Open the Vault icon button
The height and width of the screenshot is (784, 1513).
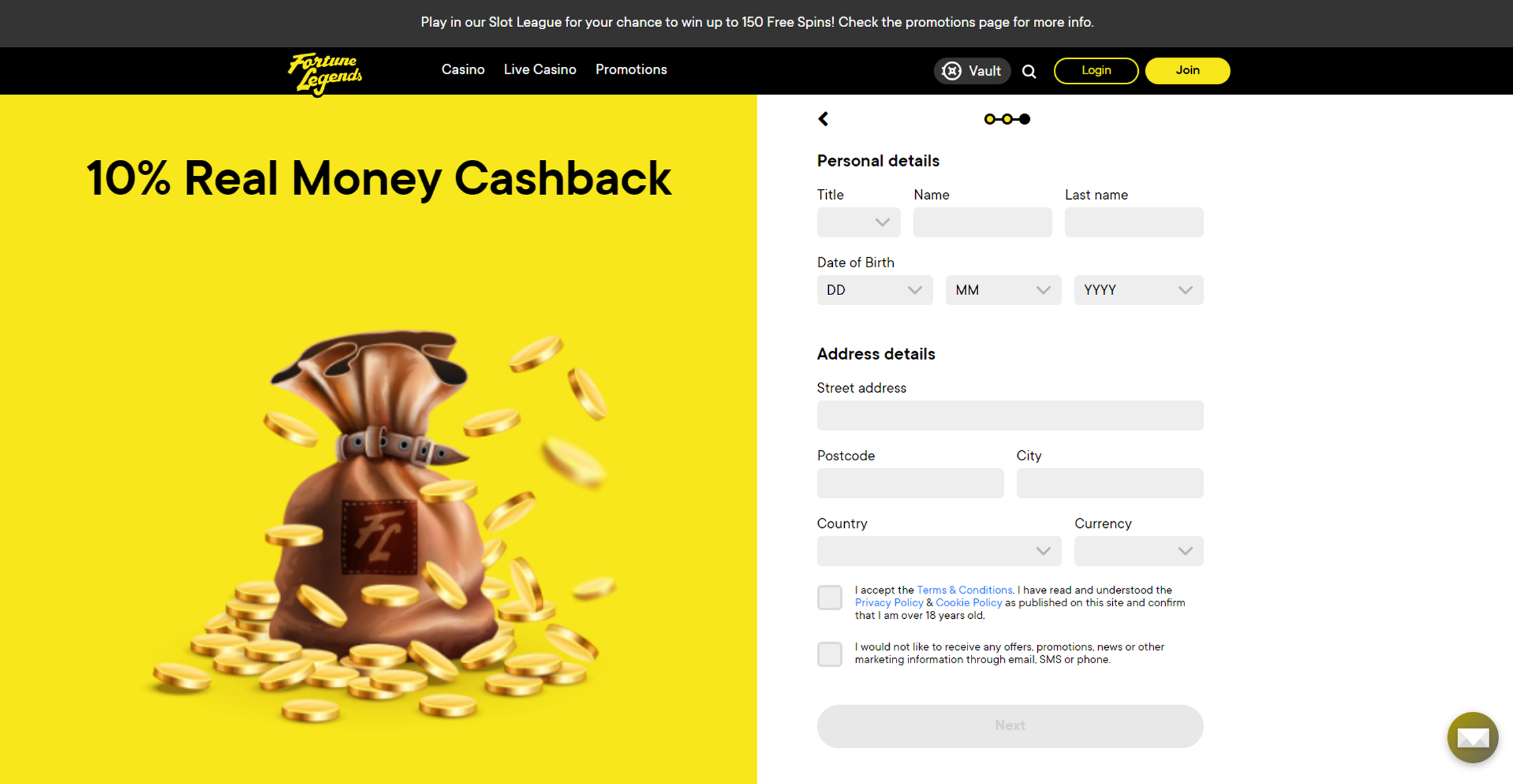coord(972,71)
